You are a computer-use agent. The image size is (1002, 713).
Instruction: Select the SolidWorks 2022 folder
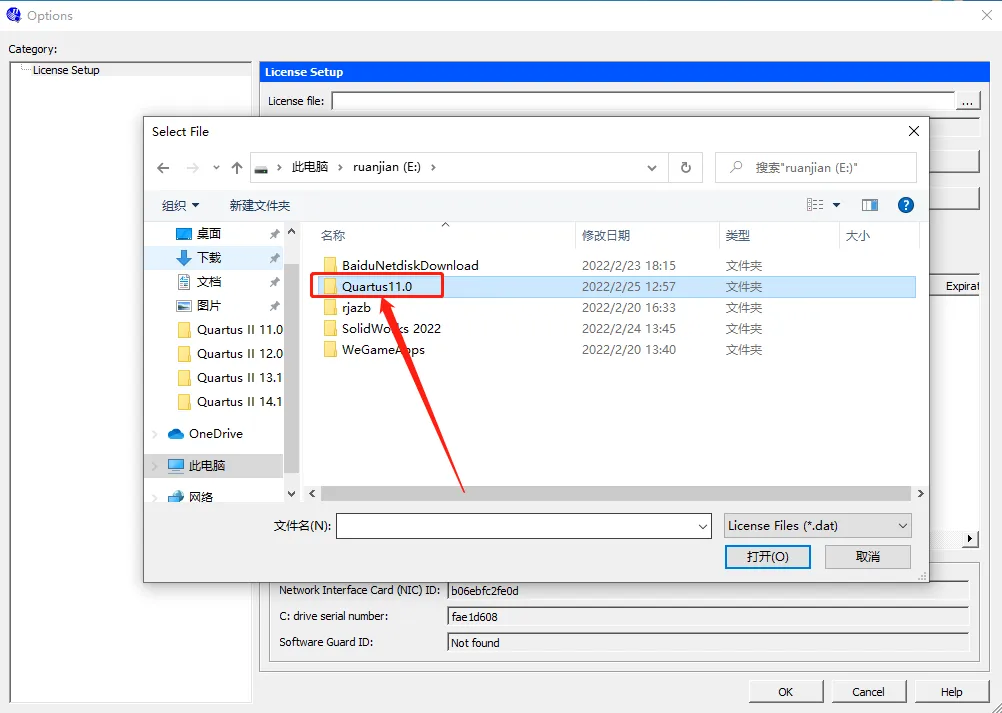(391, 328)
